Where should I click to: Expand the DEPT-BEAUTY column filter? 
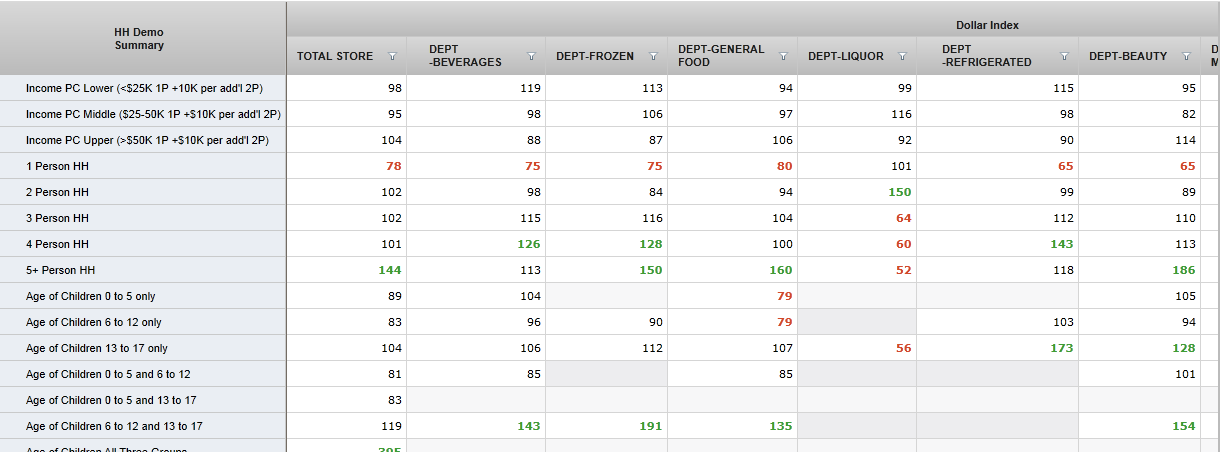[1186, 57]
